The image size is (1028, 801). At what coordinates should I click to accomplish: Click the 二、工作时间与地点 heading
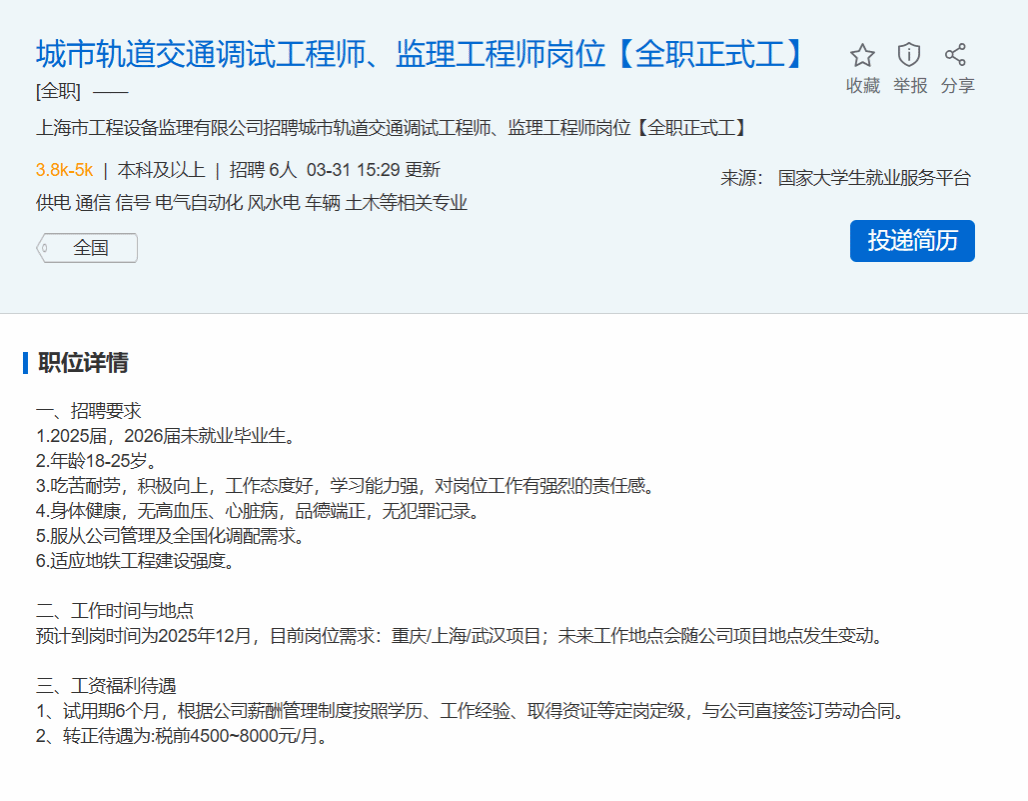(115, 611)
